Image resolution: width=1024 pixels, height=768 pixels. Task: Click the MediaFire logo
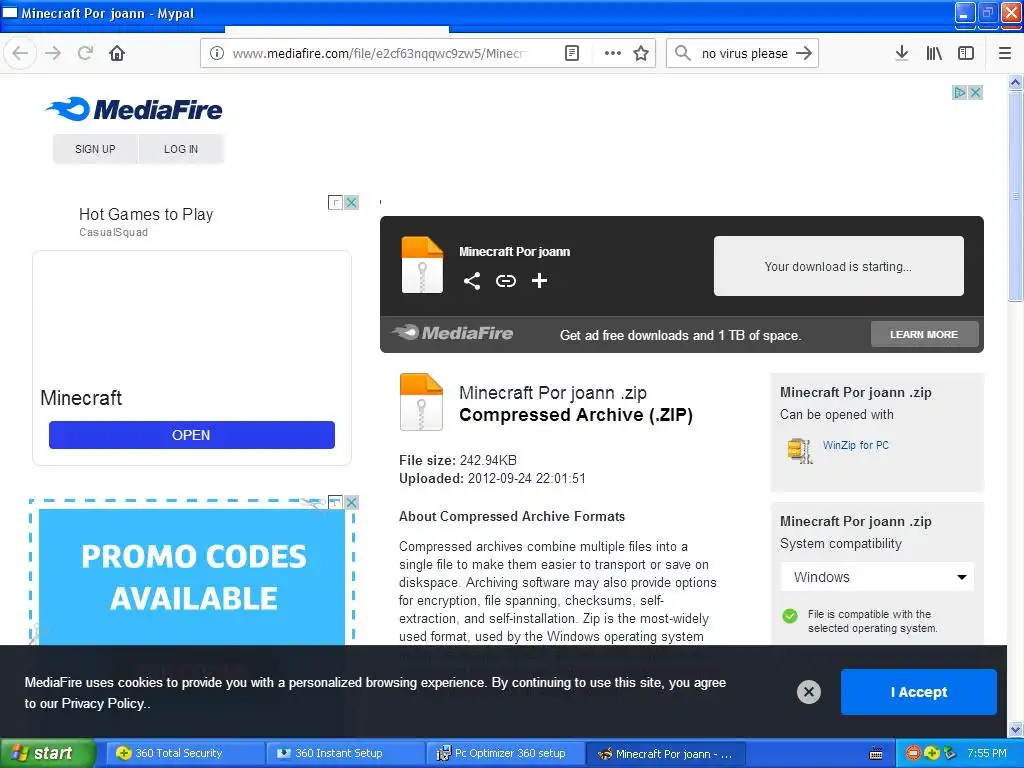click(x=134, y=109)
